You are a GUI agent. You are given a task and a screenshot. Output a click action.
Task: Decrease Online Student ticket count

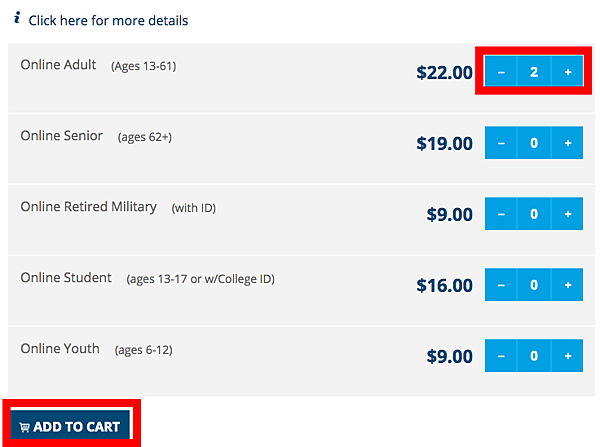501,285
